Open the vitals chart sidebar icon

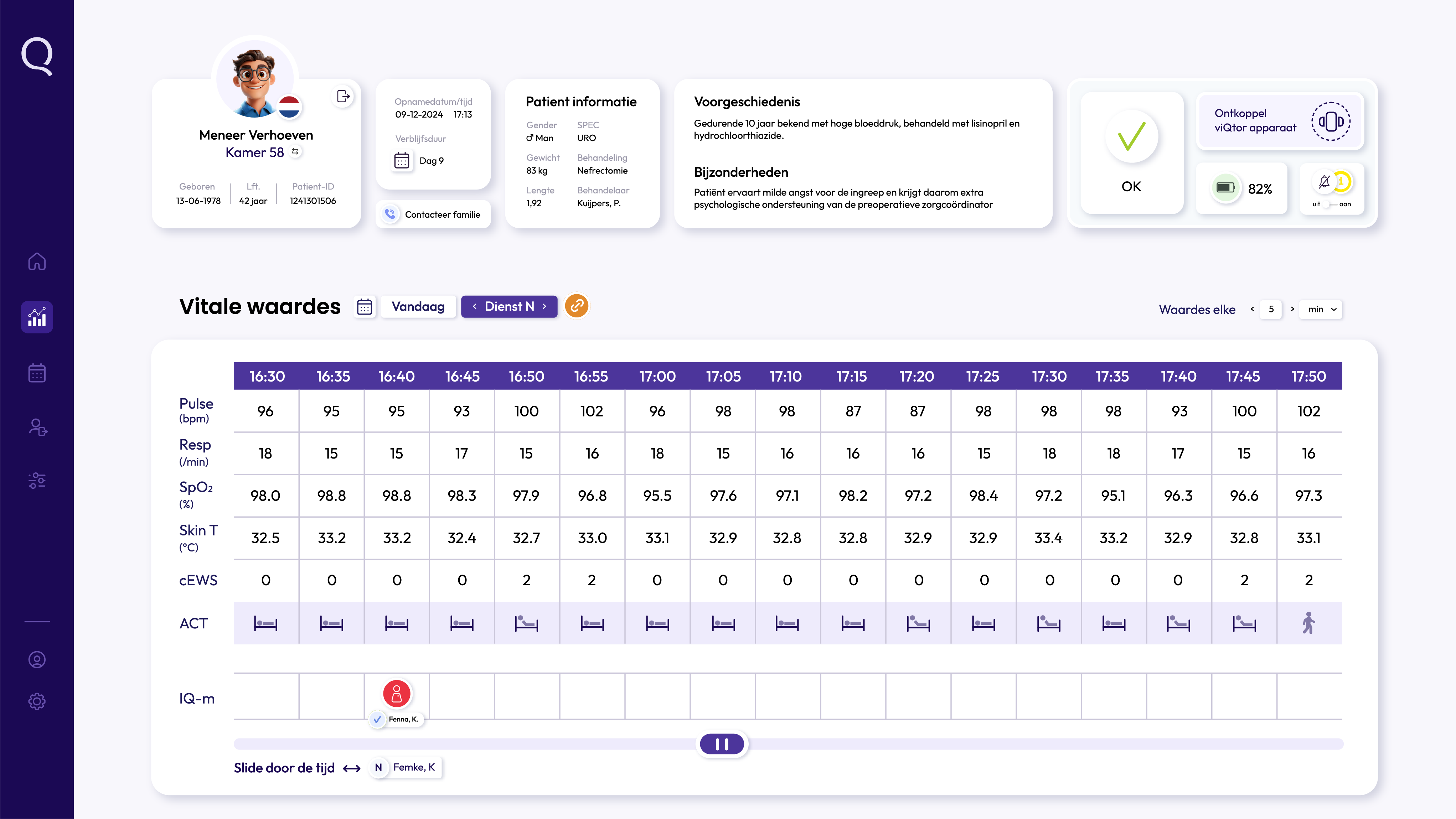[37, 317]
